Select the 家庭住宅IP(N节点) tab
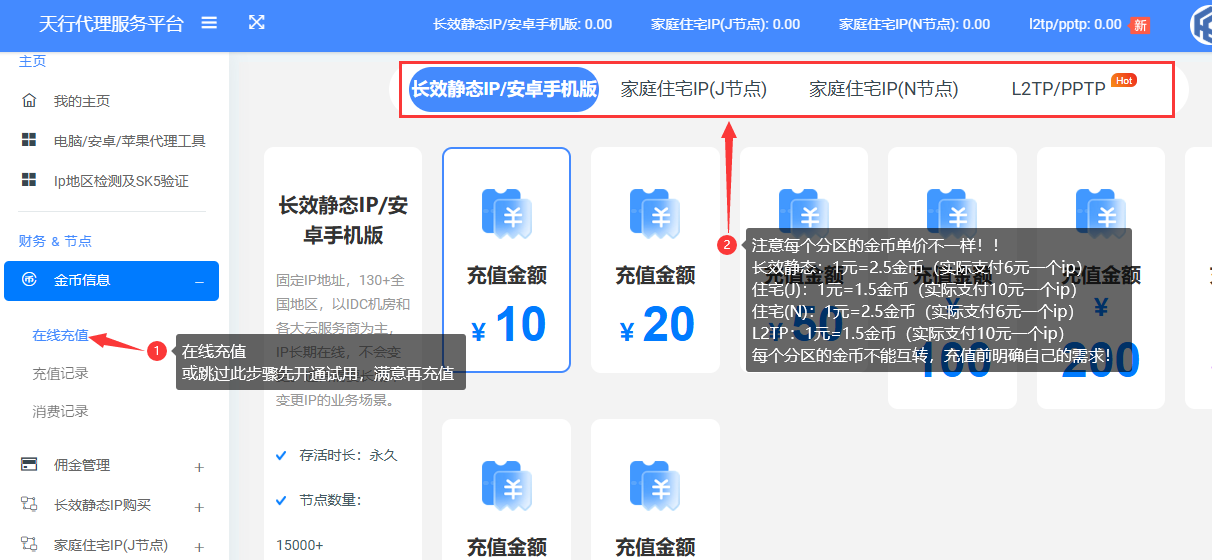 point(883,89)
